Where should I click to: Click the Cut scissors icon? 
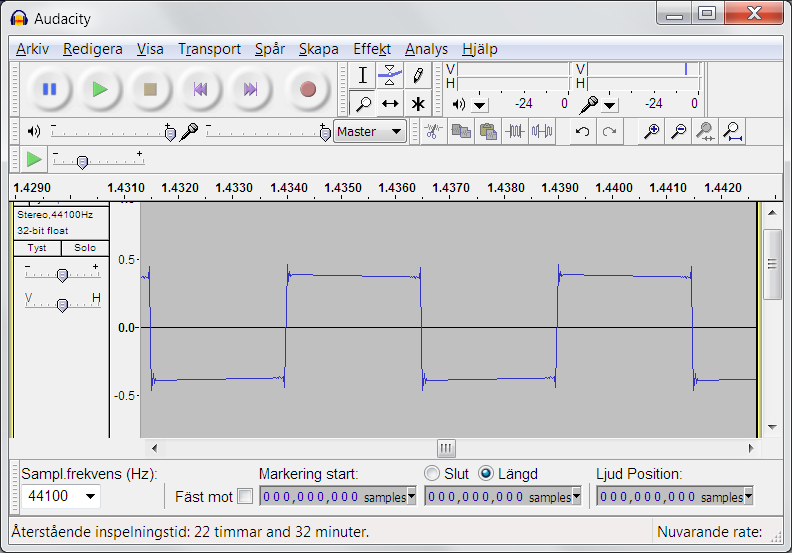432,131
